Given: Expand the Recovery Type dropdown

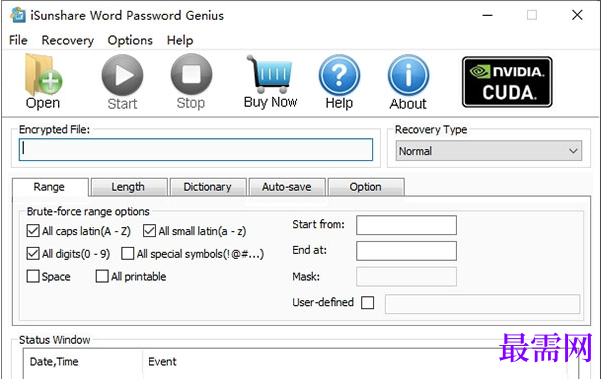Looking at the screenshot, I should (x=489, y=151).
